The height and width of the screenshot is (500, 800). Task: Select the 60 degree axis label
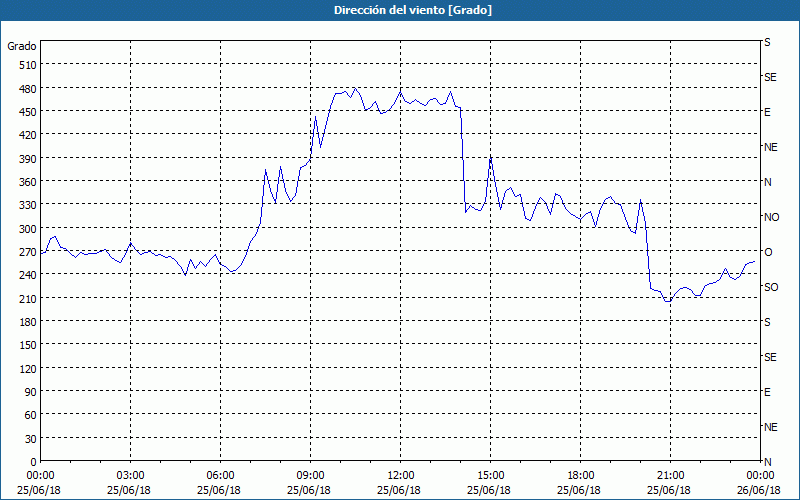point(31,415)
